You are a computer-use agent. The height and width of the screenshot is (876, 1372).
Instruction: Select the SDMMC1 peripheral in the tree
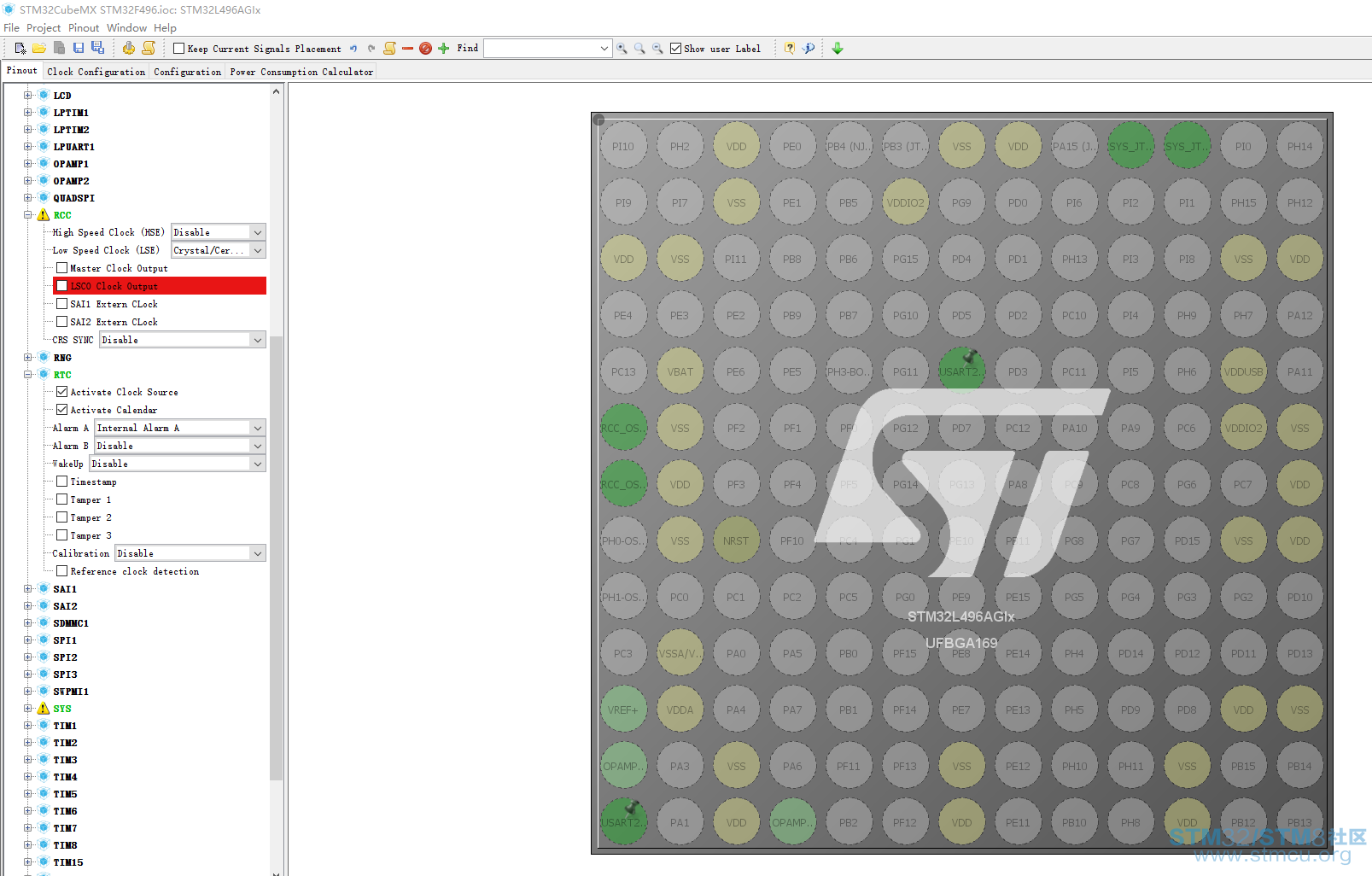tap(71, 623)
